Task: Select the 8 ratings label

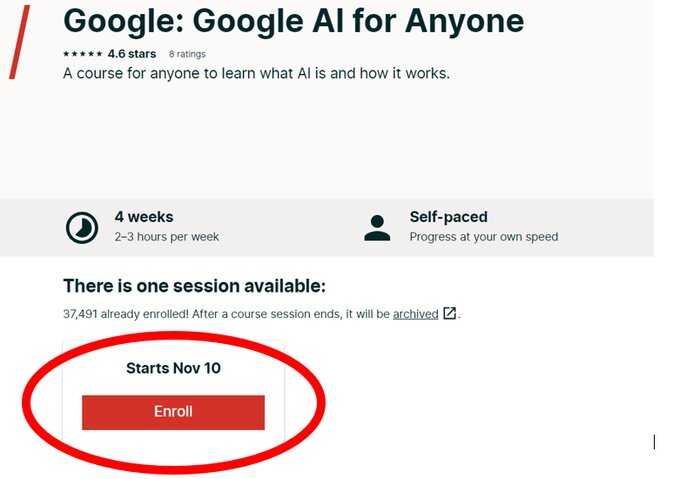Action: 187,54
